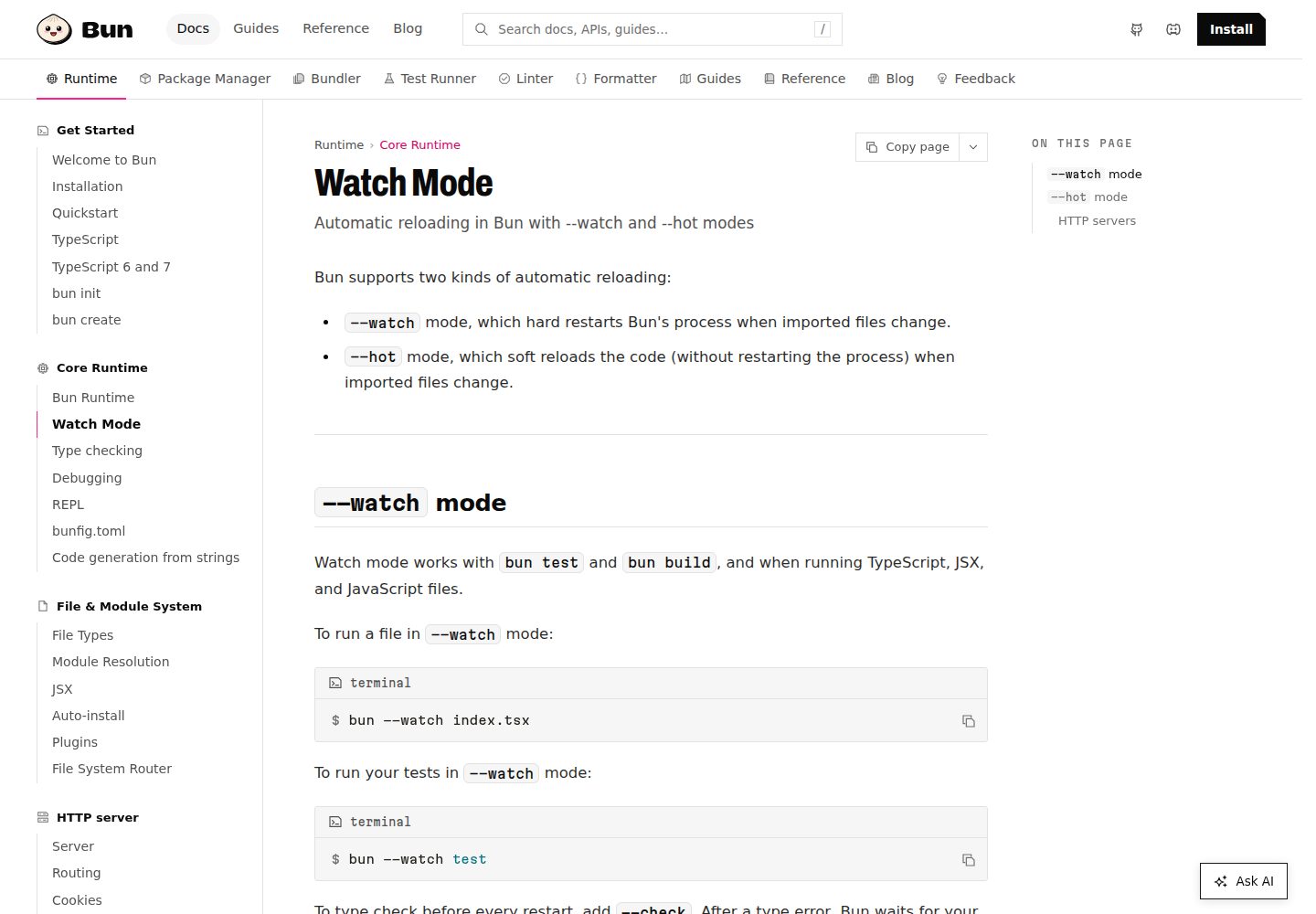
Task: Copy the 'bun --watch test' command
Action: coord(969,860)
